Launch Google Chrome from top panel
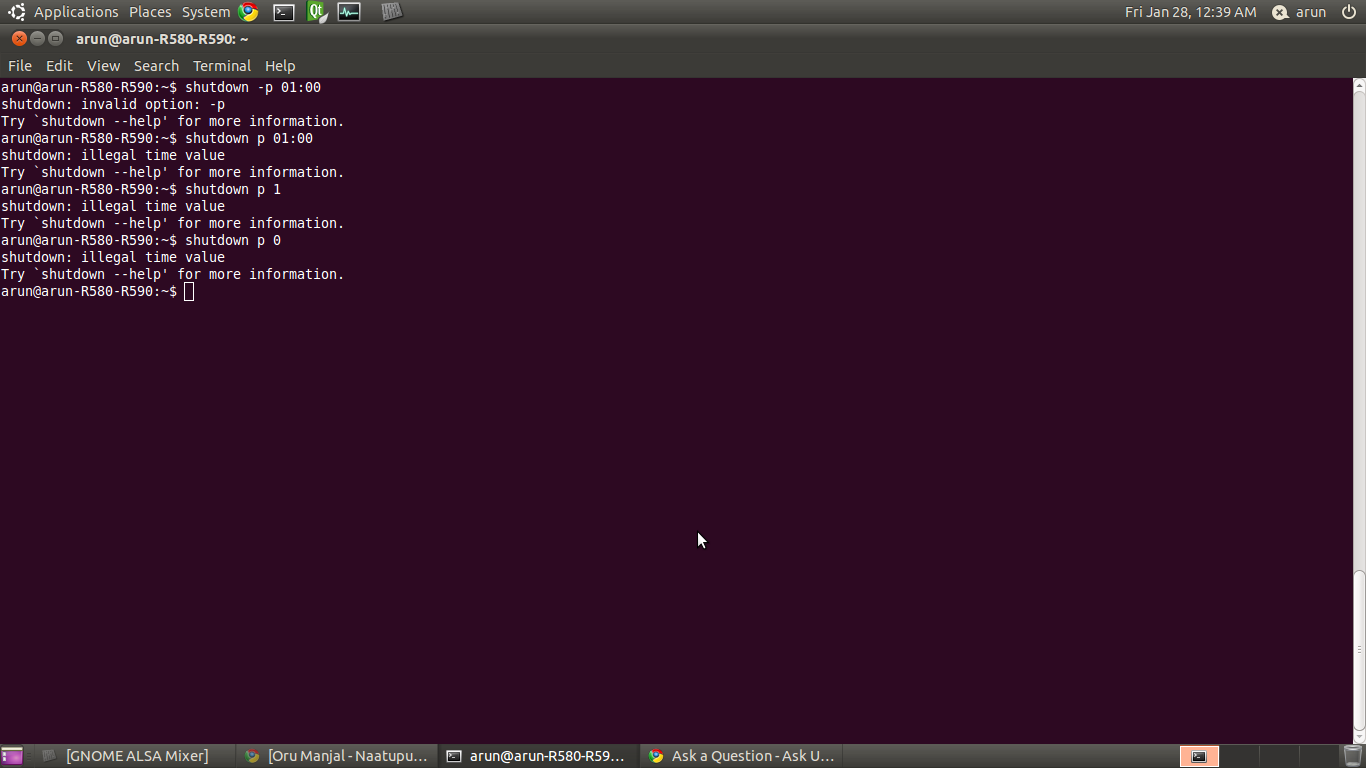Screen dimensions: 1366x768 [x=248, y=12]
